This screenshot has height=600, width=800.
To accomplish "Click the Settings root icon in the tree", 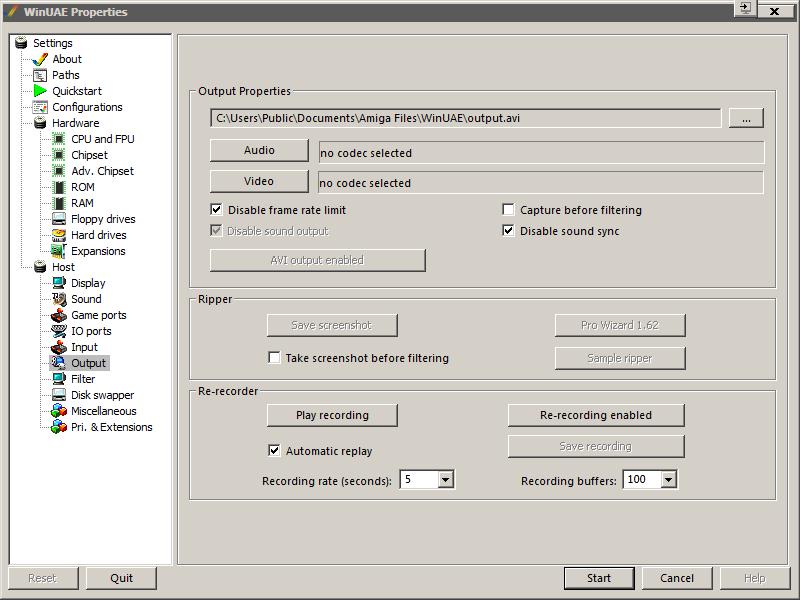I will pyautogui.click(x=21, y=43).
